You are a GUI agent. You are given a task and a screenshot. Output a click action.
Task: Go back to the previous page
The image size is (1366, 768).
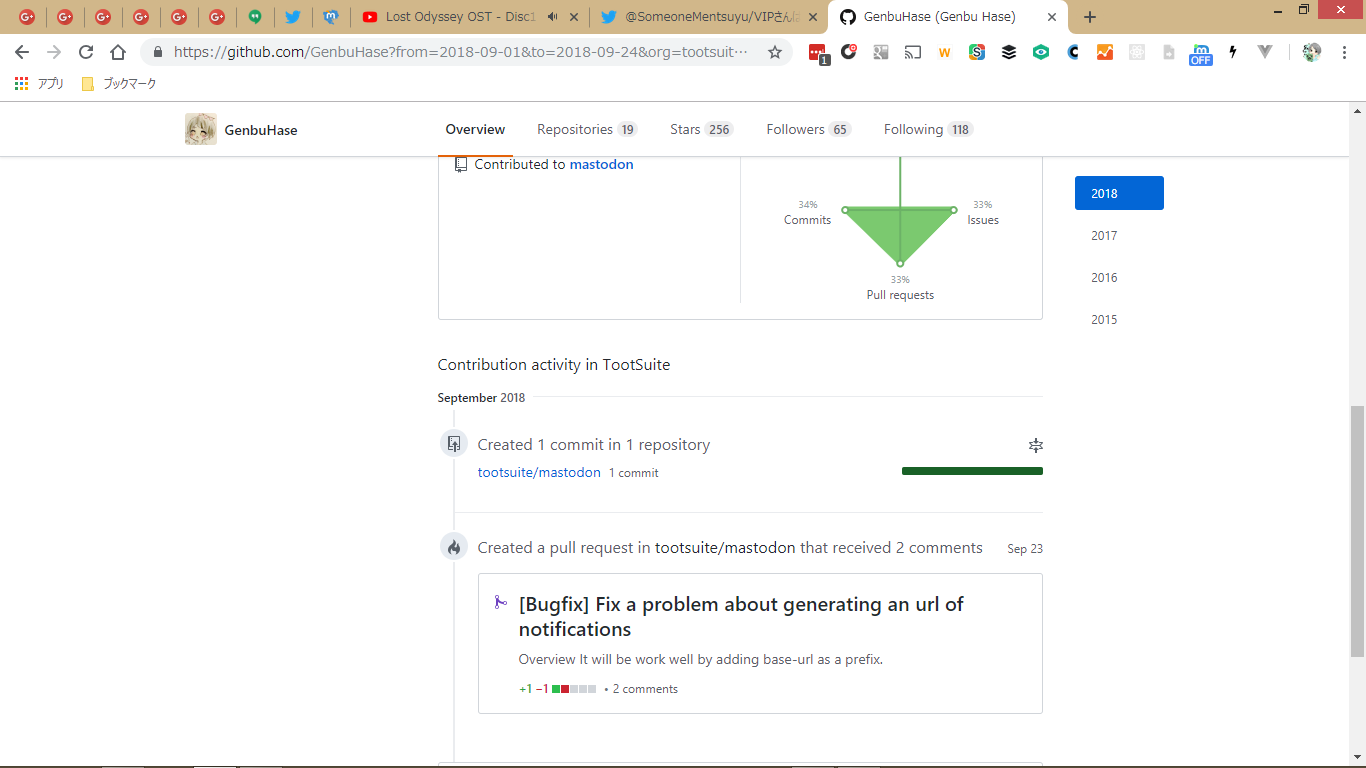[x=22, y=52]
